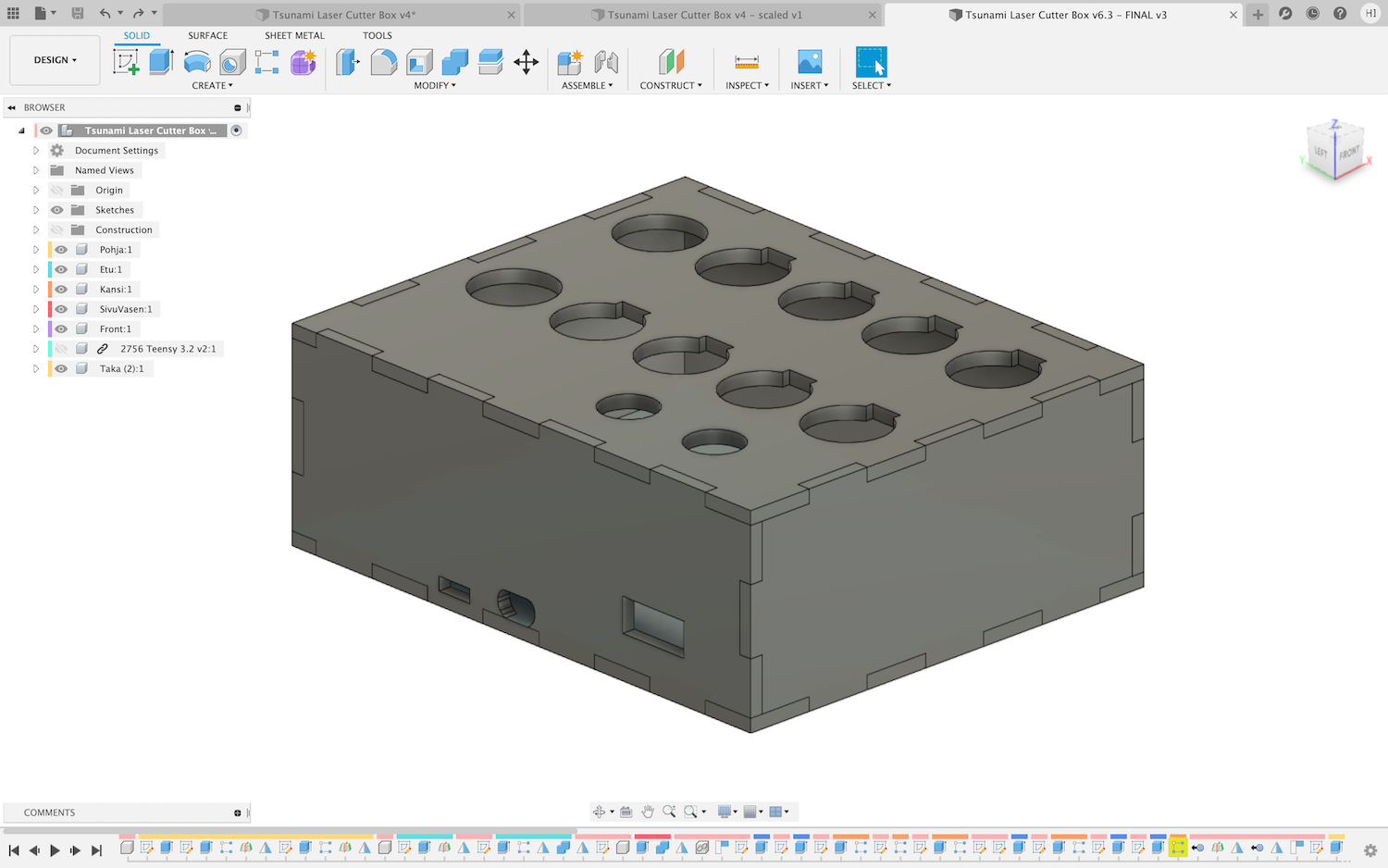Click the ViewCube FRONT face
The width and height of the screenshot is (1388, 868).
1348,152
